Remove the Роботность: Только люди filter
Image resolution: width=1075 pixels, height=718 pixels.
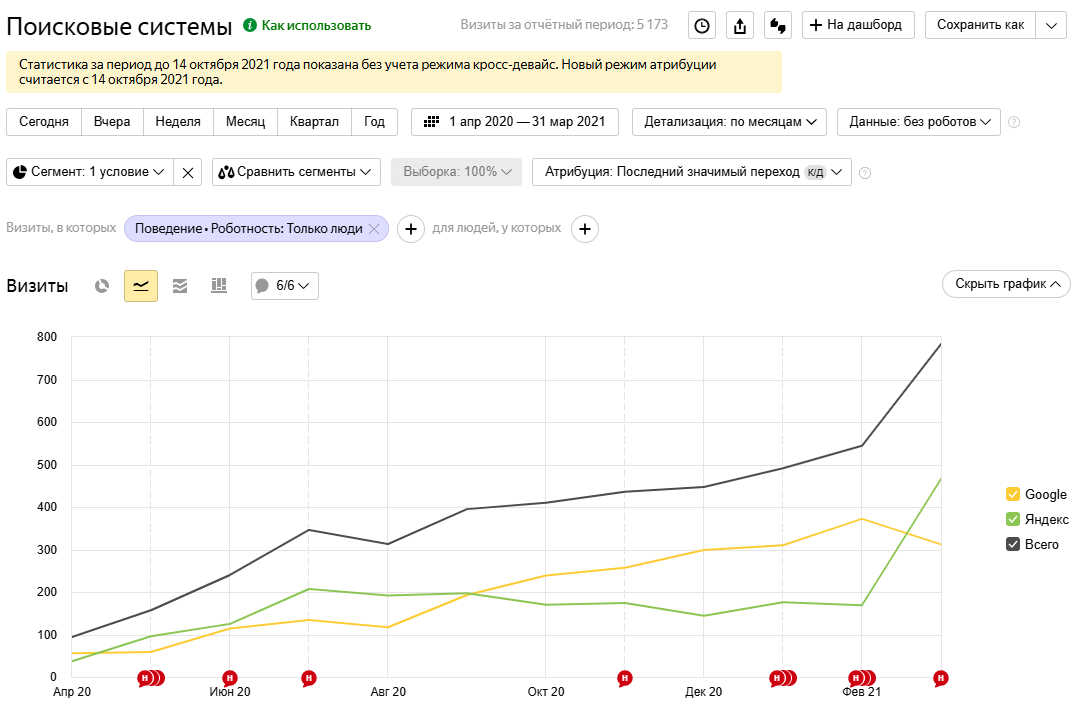pyautogui.click(x=374, y=229)
